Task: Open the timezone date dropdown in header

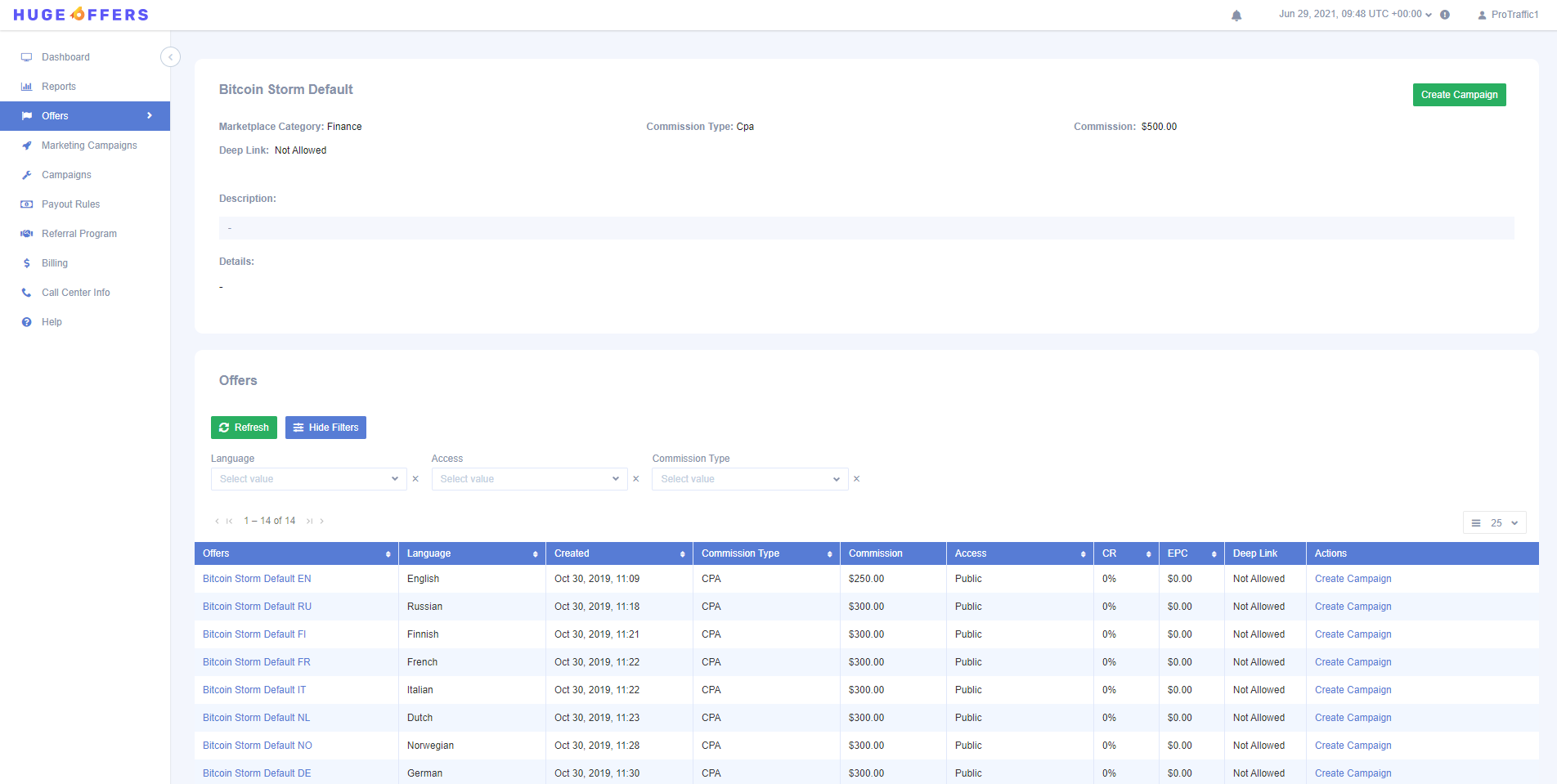Action: 1355,15
